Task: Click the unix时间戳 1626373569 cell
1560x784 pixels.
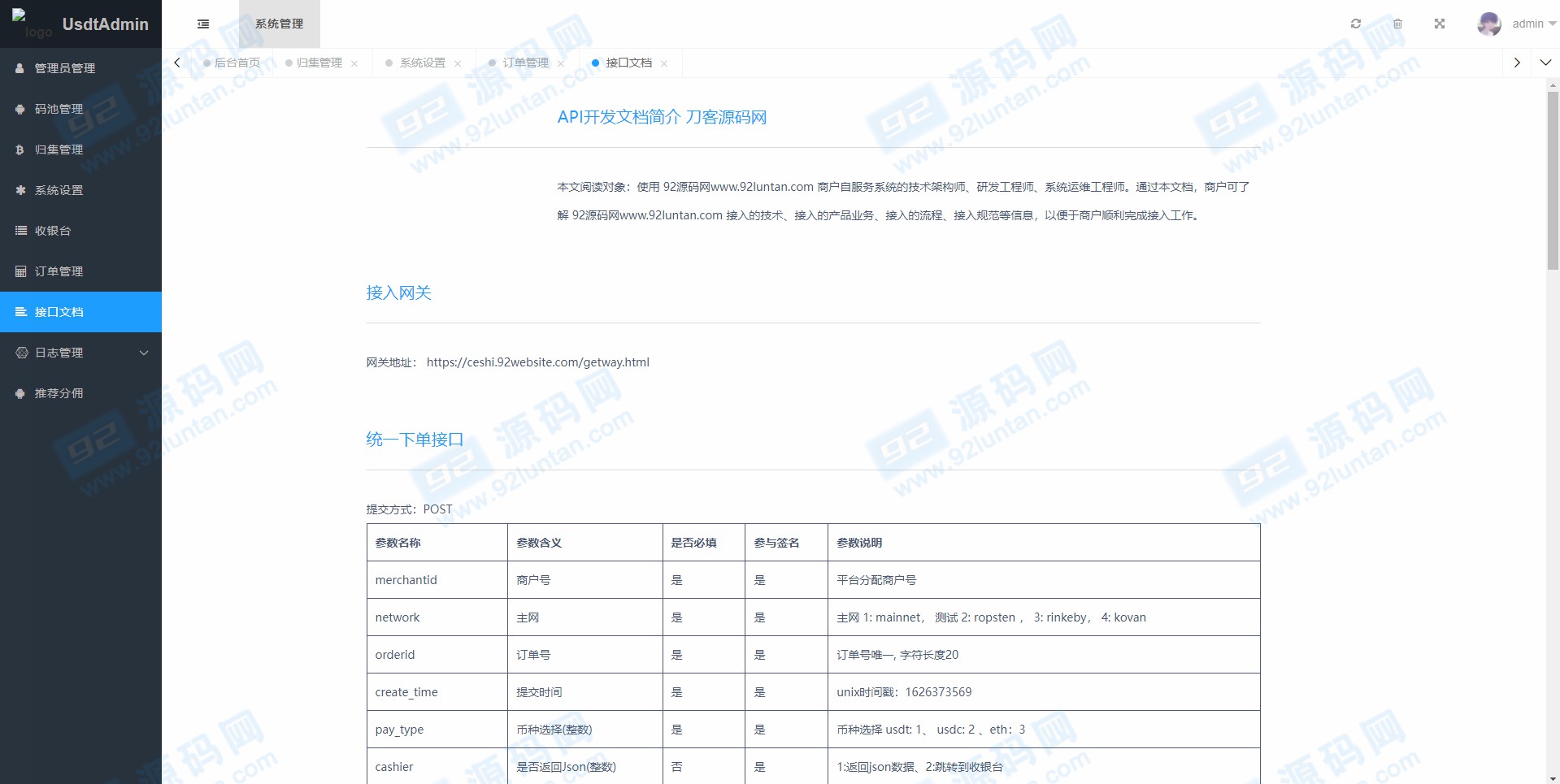Action: pyautogui.click(x=1044, y=692)
